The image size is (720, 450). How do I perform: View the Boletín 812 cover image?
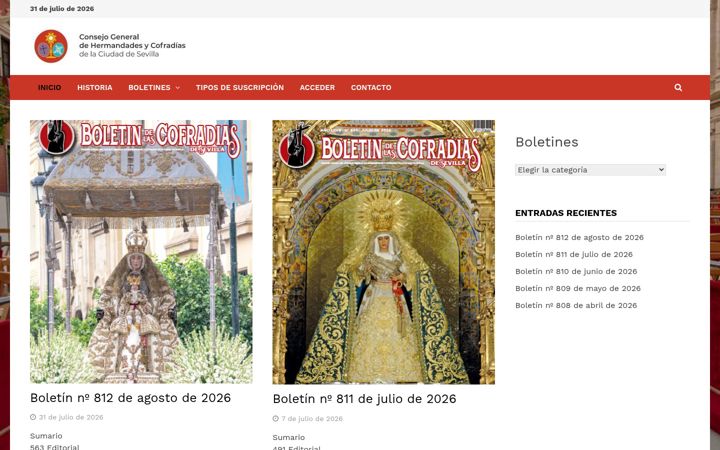[x=141, y=252]
